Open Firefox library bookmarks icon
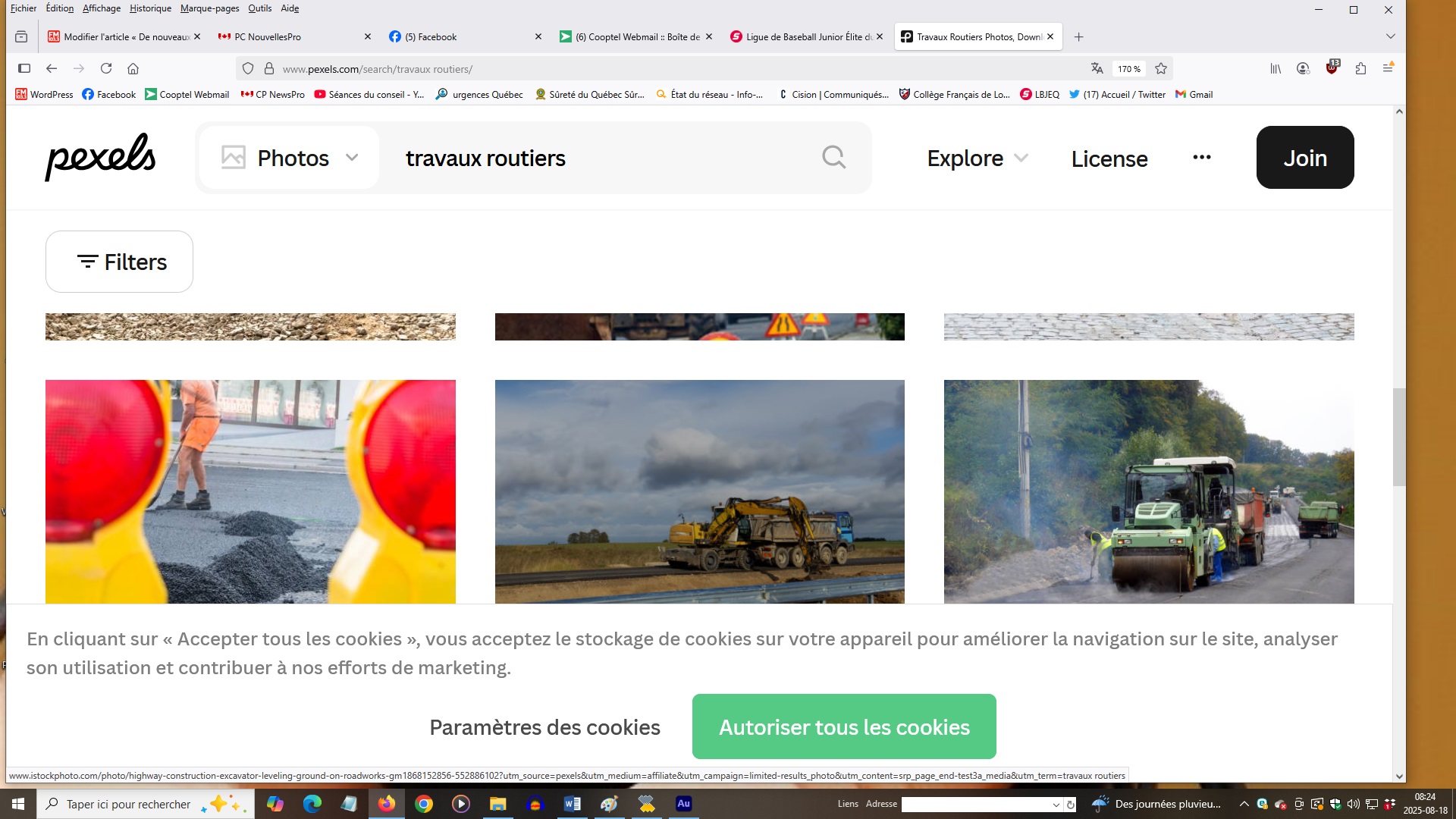 (x=1276, y=68)
